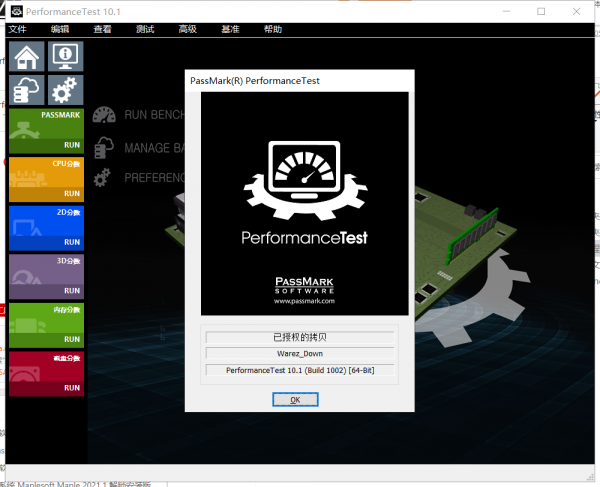Open the System Information monitor icon
This screenshot has width=600, height=487.
click(65, 57)
